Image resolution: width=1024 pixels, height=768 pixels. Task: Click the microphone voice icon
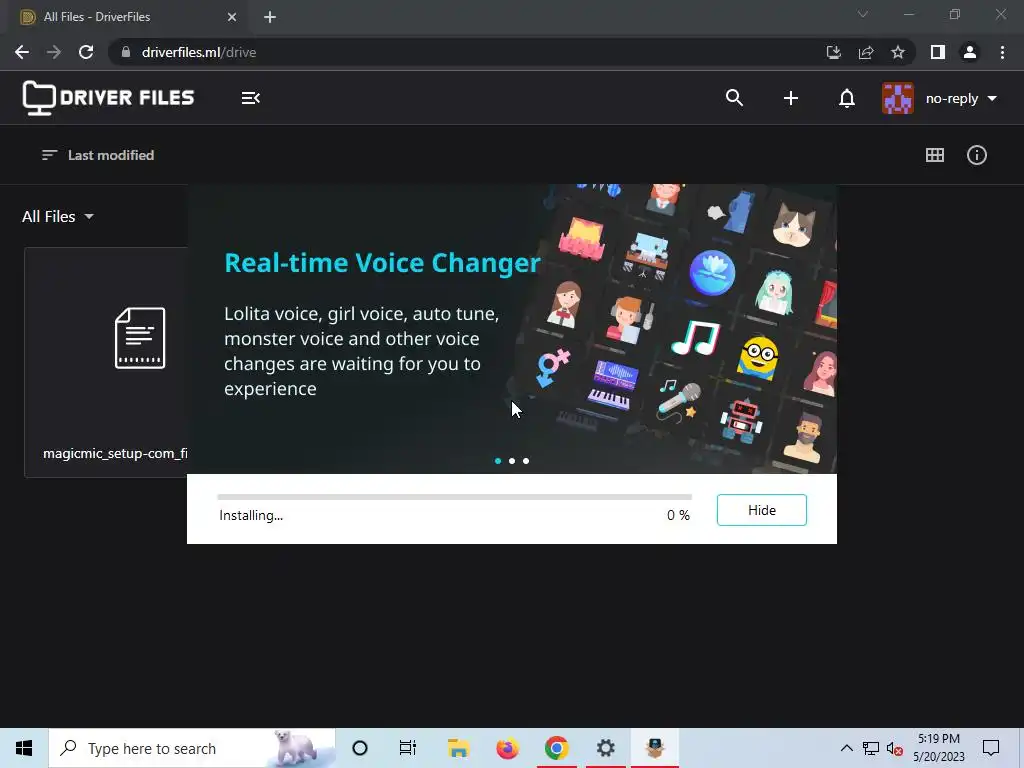[679, 400]
